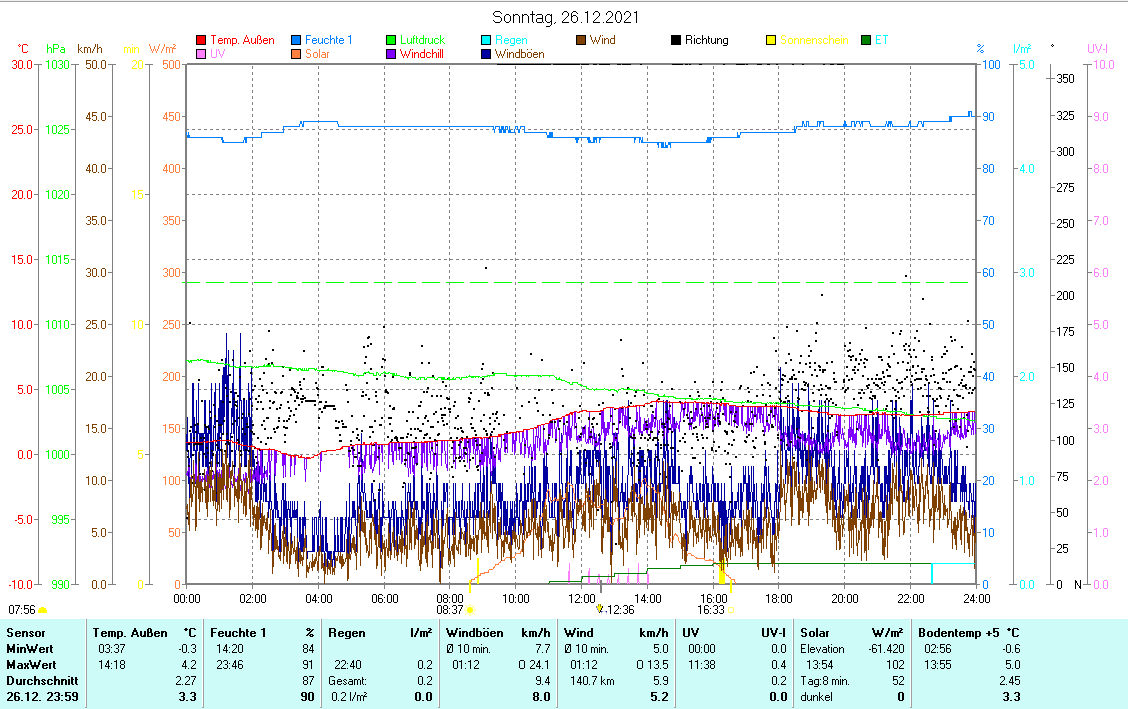Click the dark green ET legend square
Image resolution: width=1128 pixels, height=709 pixels.
pos(866,41)
